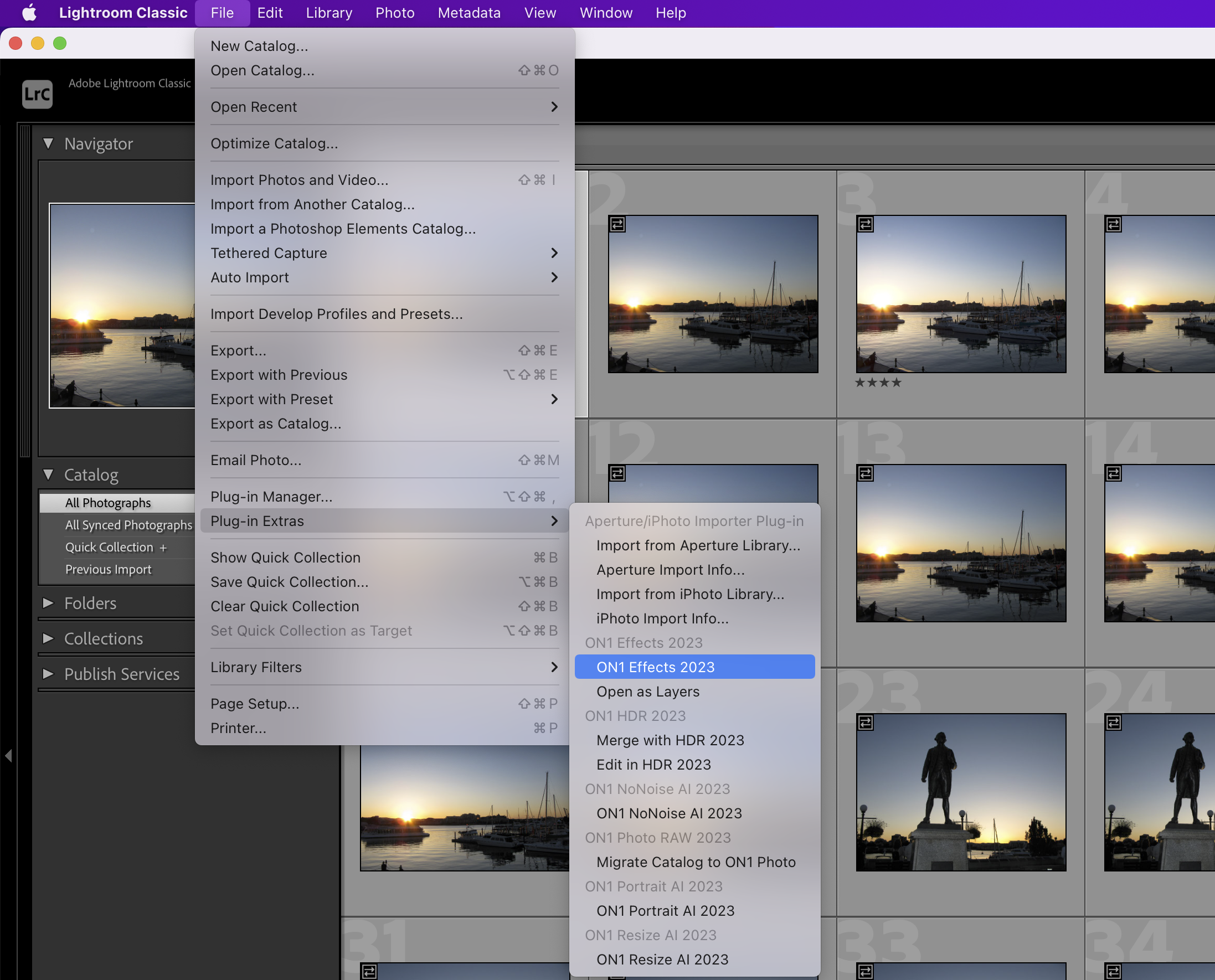Choose Export as Catalog...
The image size is (1215, 980).
tap(384, 424)
